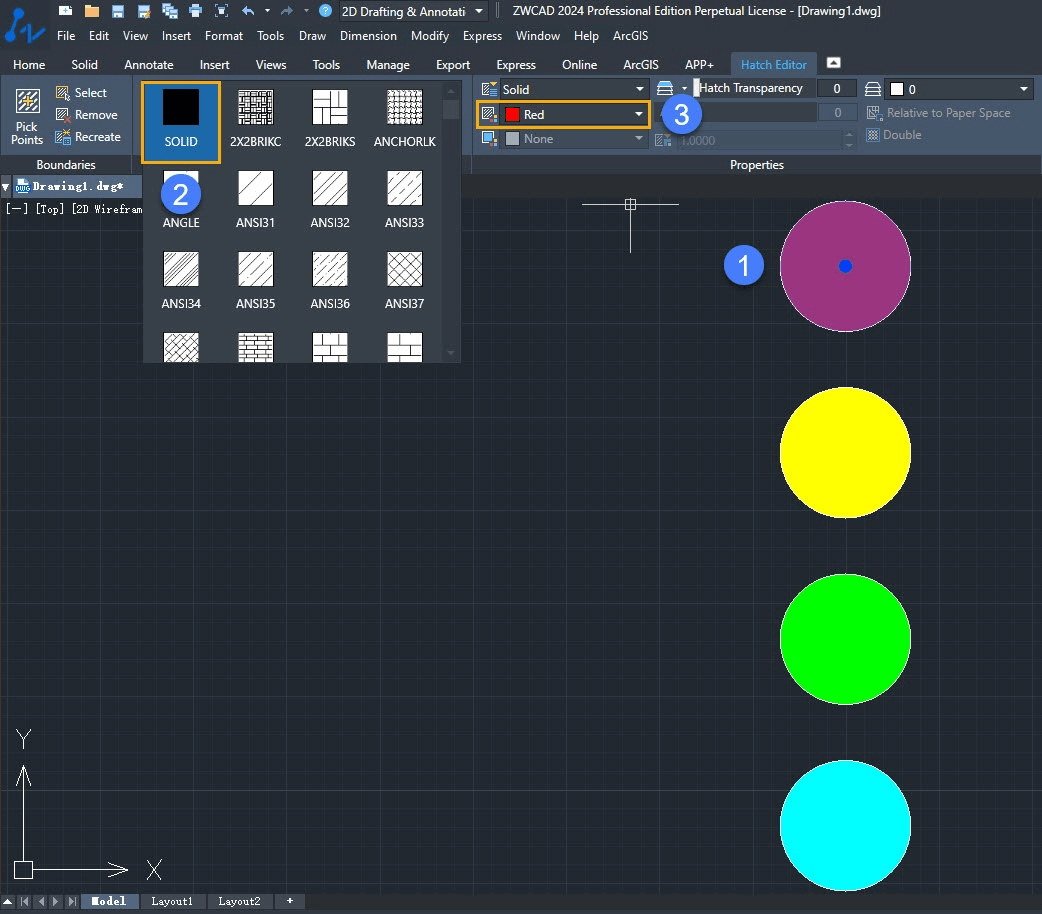Select the SOLID hatch pattern

181,122
